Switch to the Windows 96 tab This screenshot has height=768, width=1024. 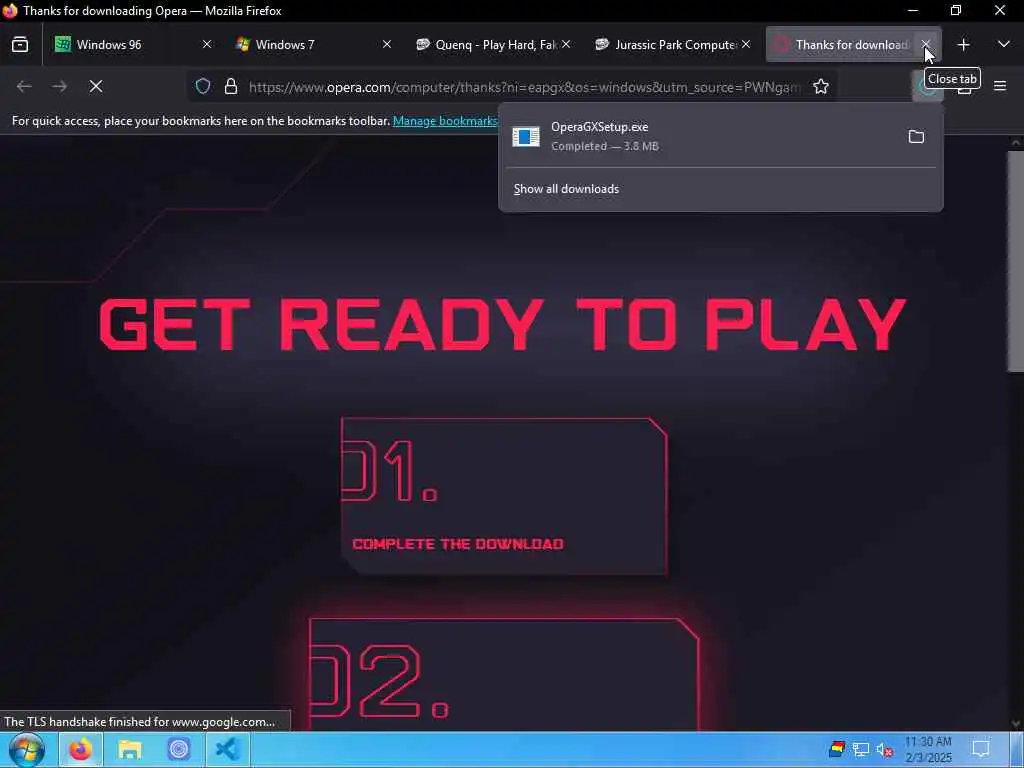pos(133,44)
